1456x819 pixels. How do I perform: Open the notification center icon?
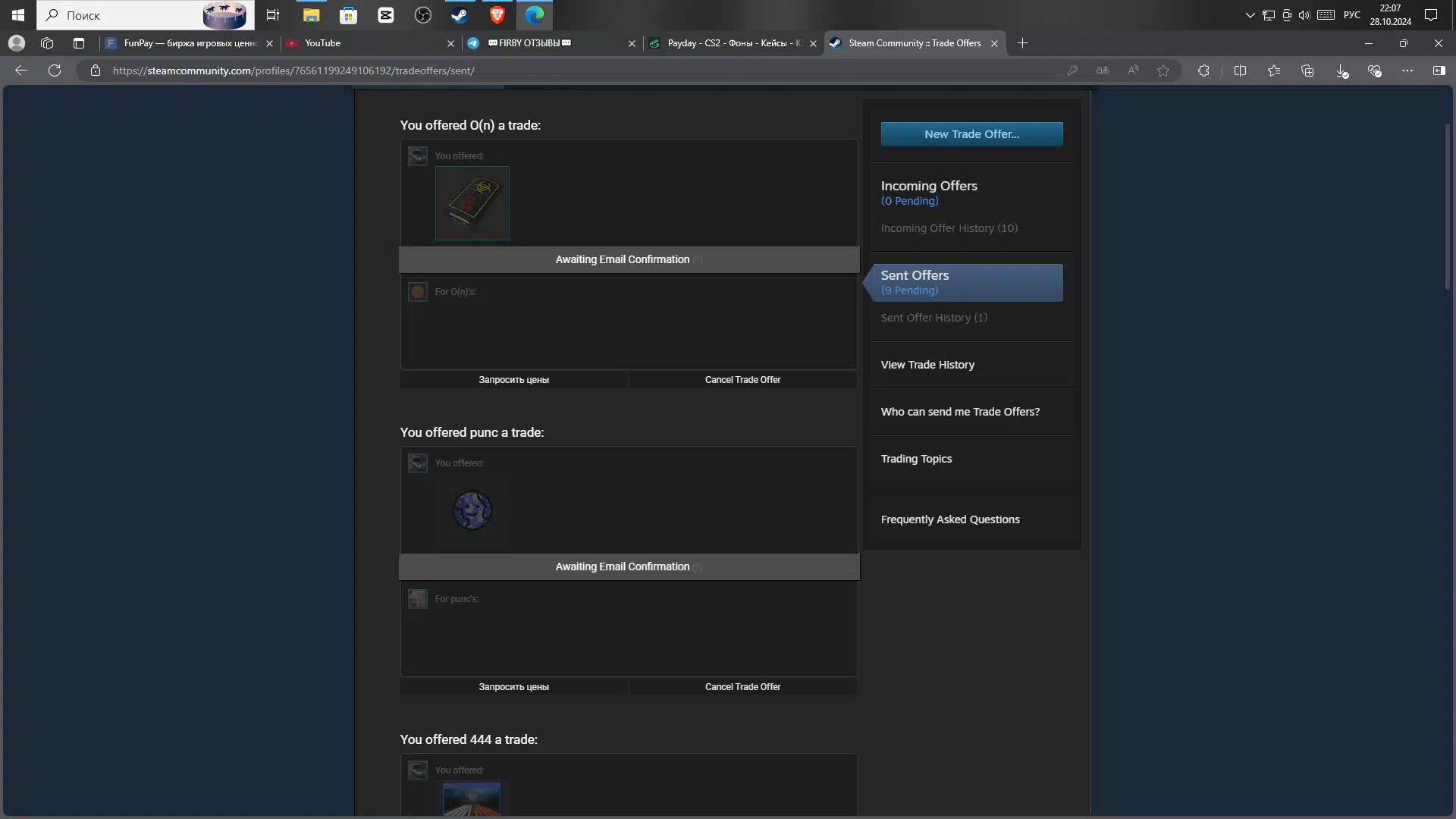[x=1431, y=15]
